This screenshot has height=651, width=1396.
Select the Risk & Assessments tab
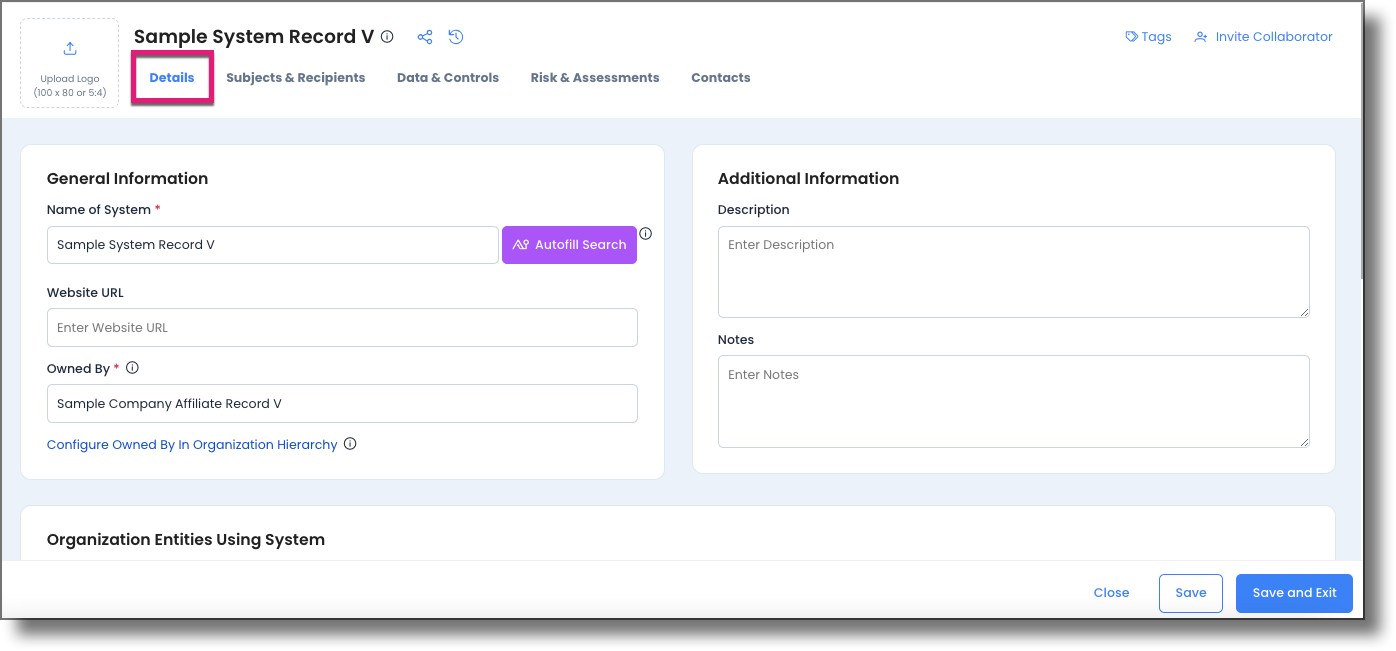[594, 77]
